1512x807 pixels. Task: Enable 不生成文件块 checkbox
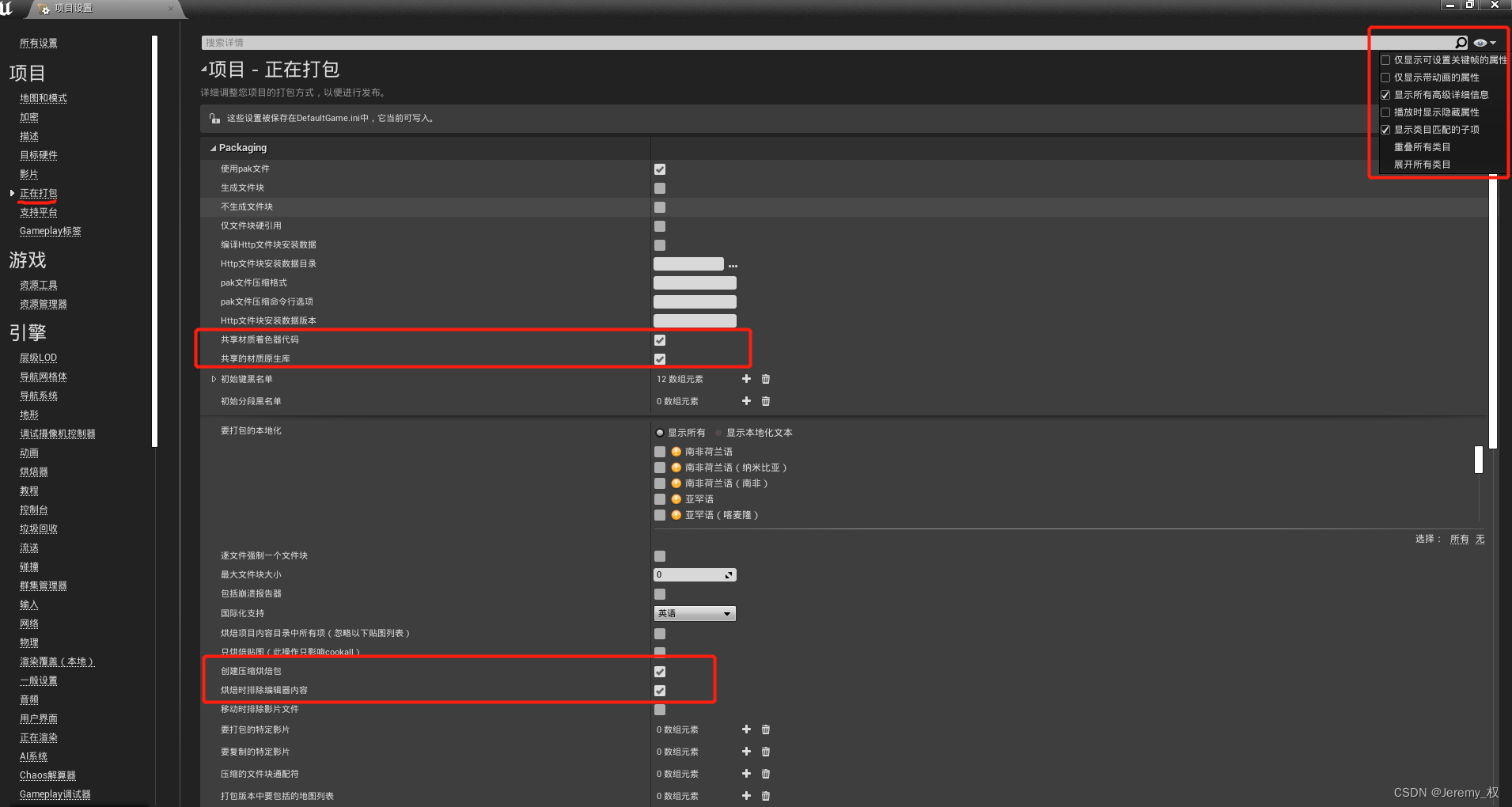coord(660,207)
